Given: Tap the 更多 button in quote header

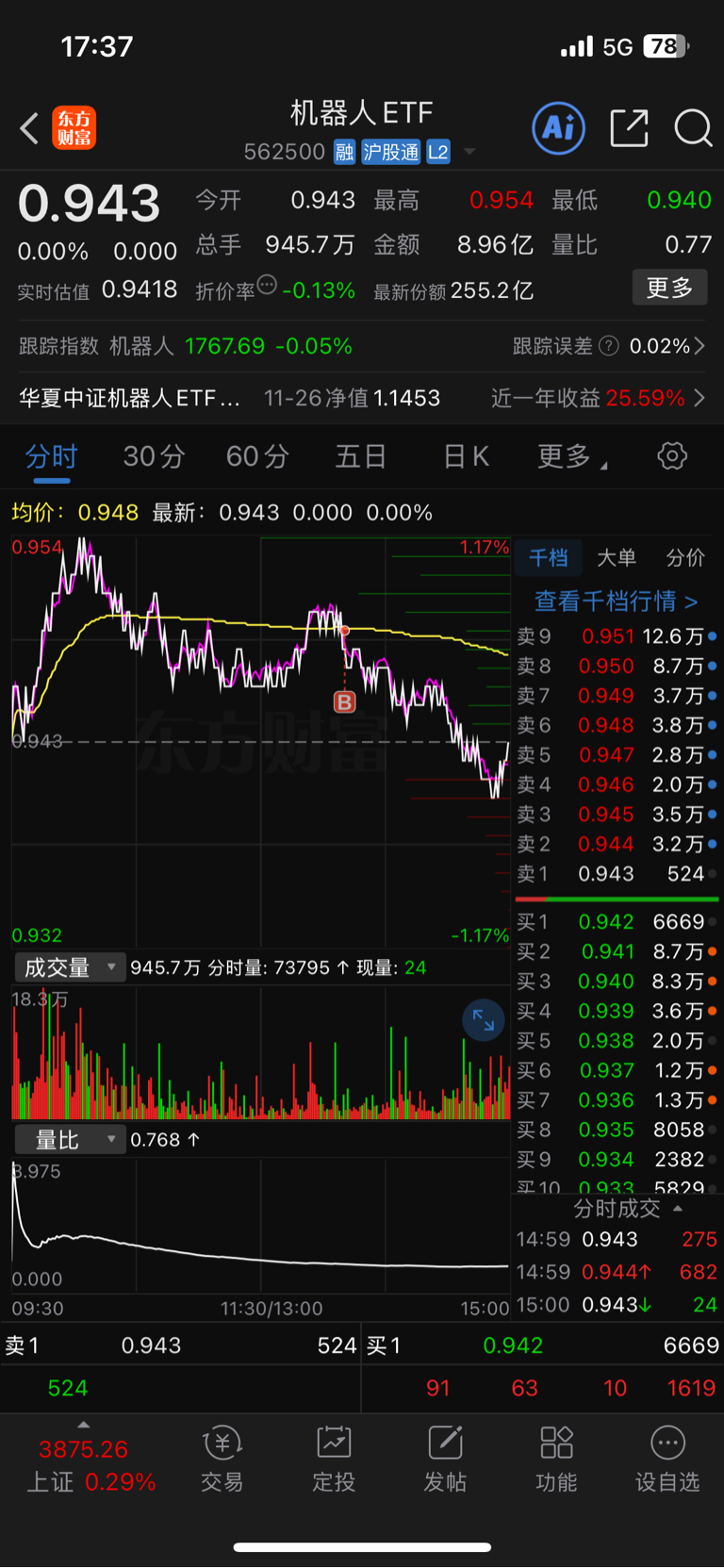Looking at the screenshot, I should (669, 288).
